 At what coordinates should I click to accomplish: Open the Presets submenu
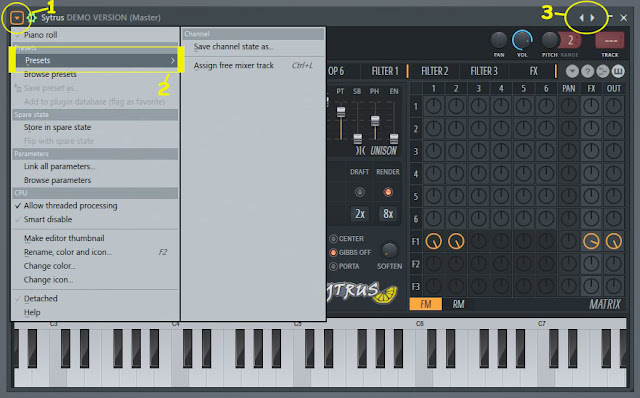[97, 60]
